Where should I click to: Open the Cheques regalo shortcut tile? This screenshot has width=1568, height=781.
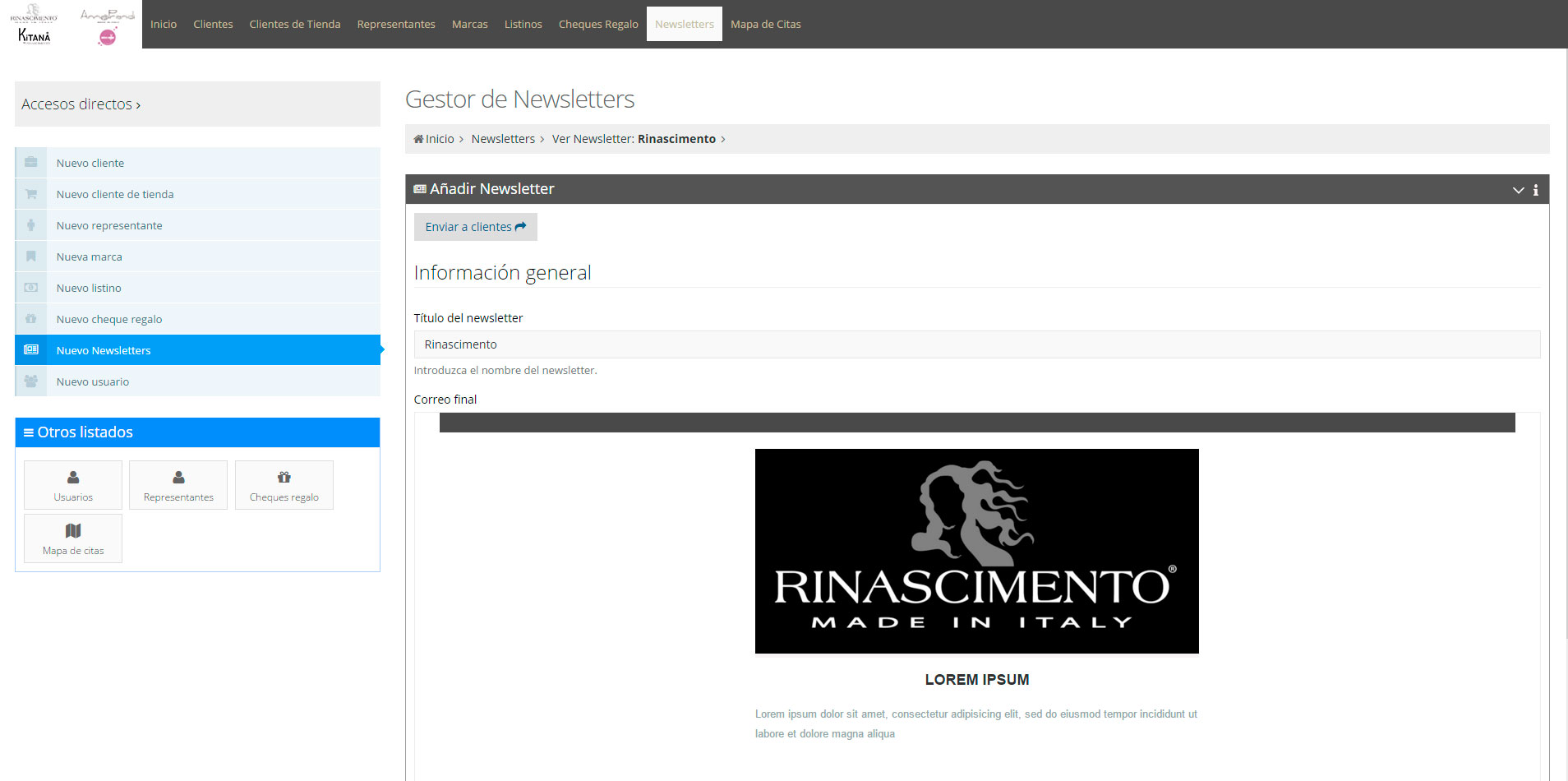click(x=284, y=485)
